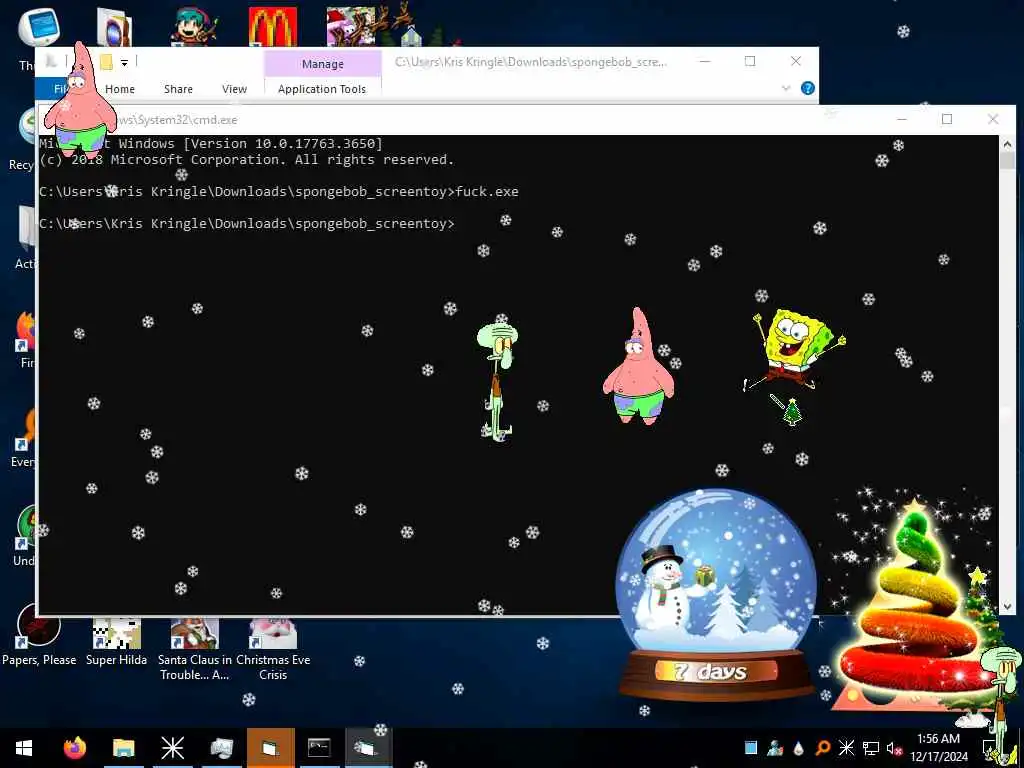Screen dimensions: 1024x768
Task: Click the Explorer help question mark icon
Action: (x=808, y=88)
